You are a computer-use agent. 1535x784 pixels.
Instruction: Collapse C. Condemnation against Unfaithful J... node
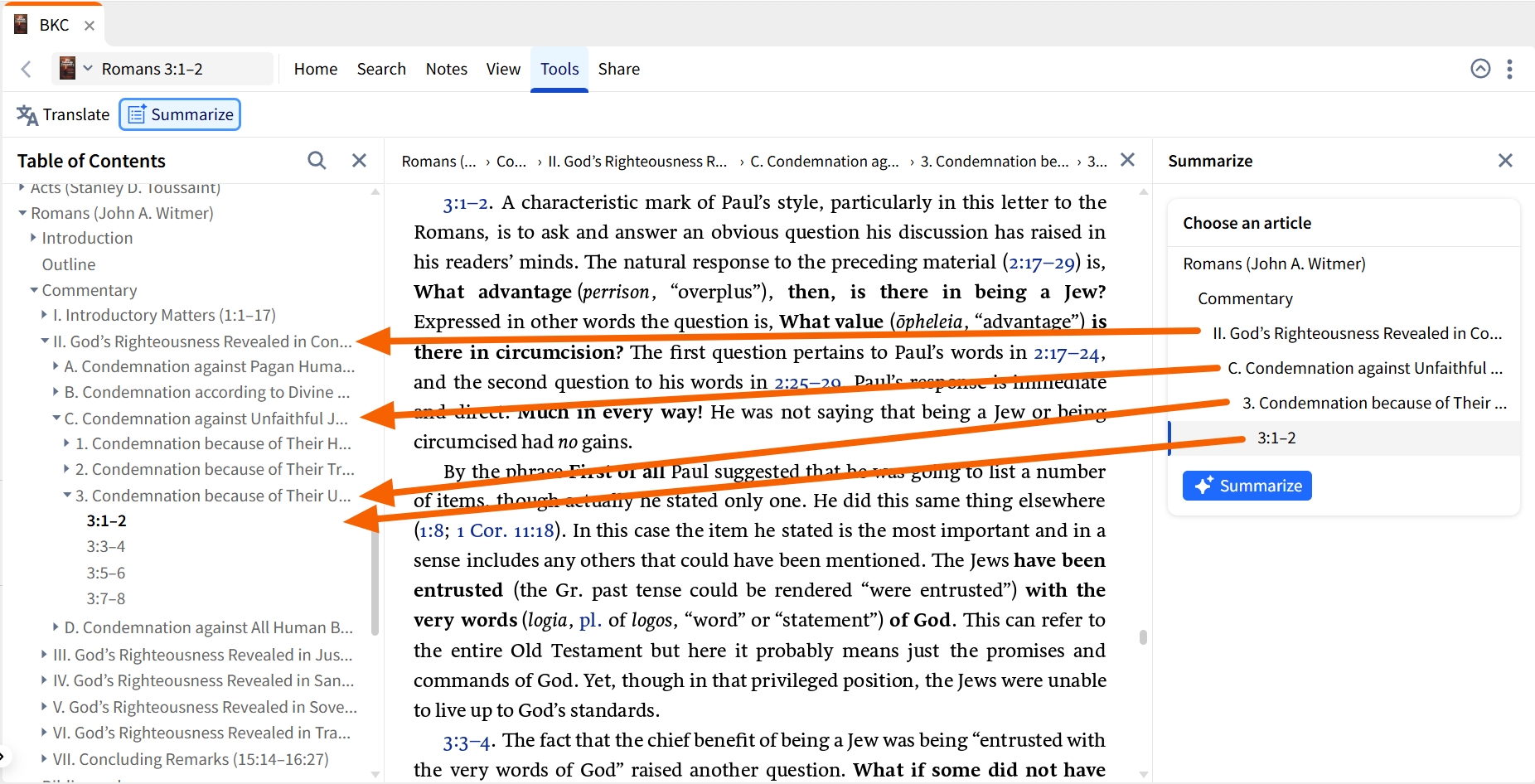coord(56,418)
